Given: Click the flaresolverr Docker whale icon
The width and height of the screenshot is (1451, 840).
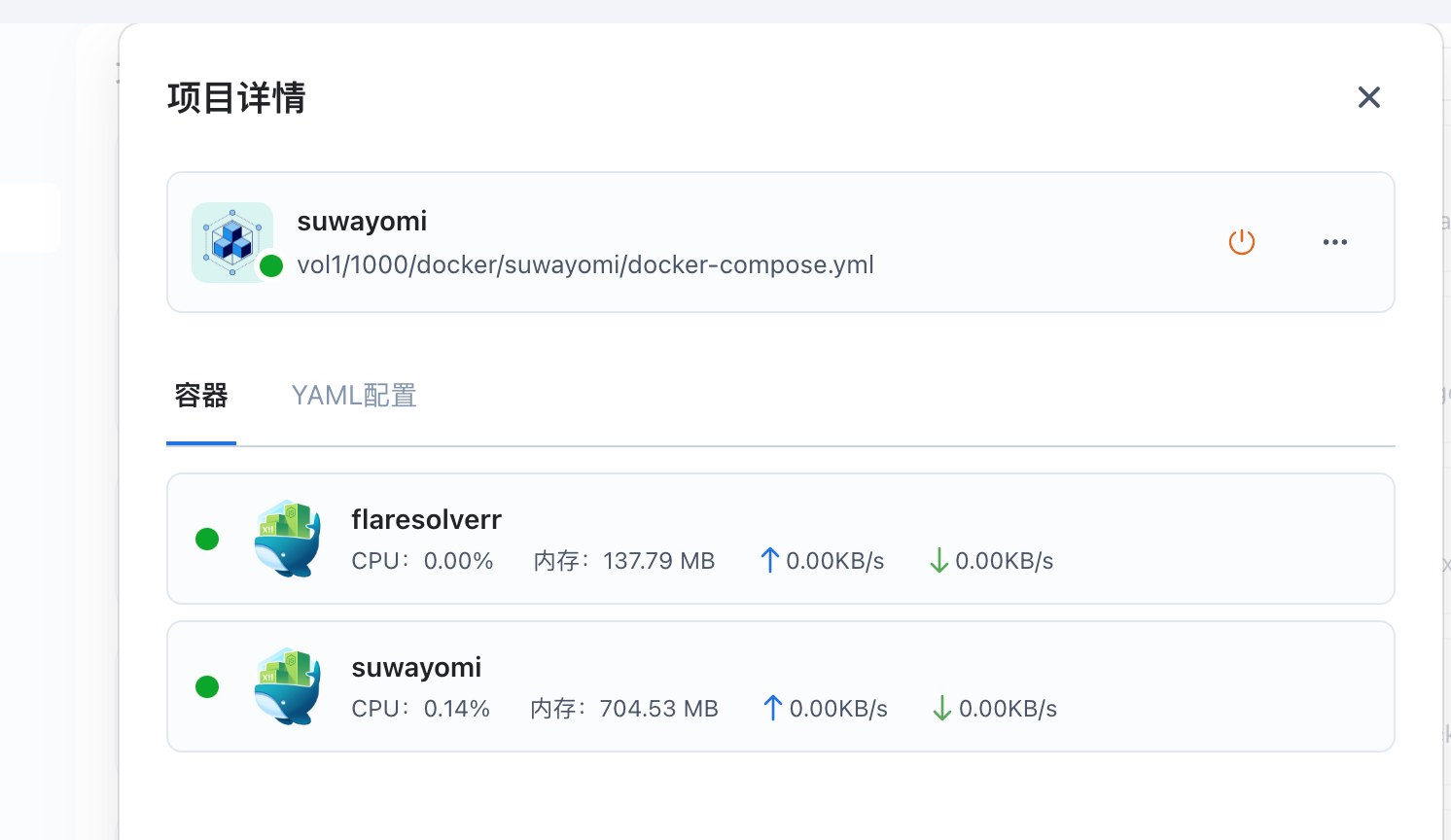Looking at the screenshot, I should [287, 539].
